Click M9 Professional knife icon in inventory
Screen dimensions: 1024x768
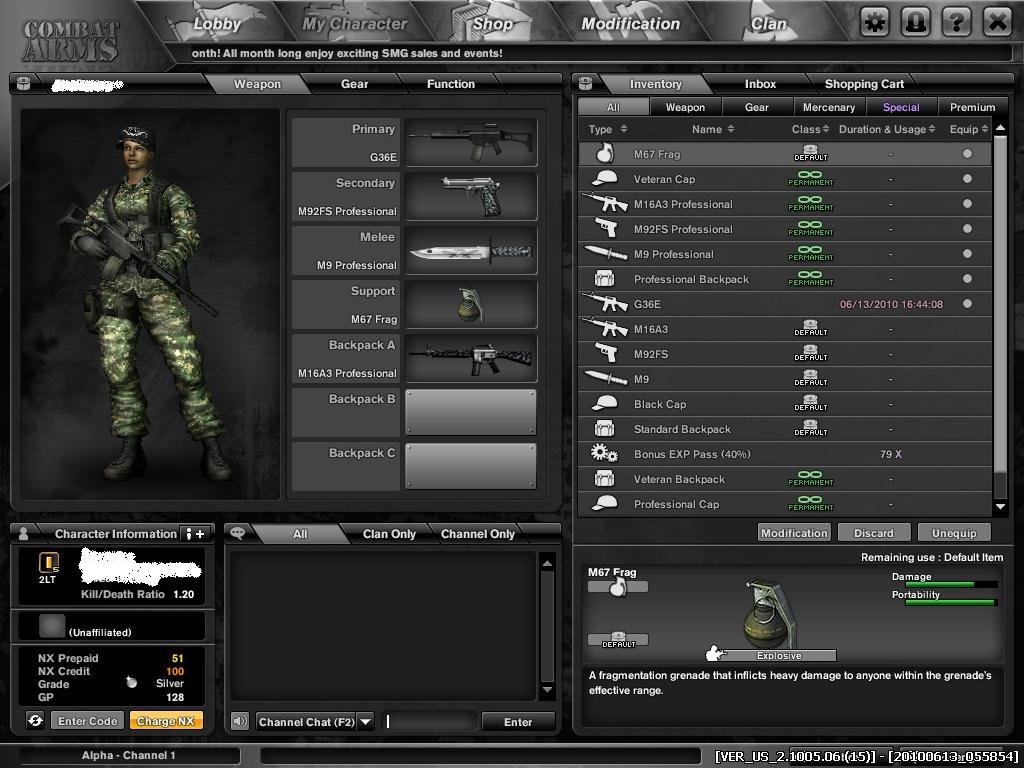[605, 253]
